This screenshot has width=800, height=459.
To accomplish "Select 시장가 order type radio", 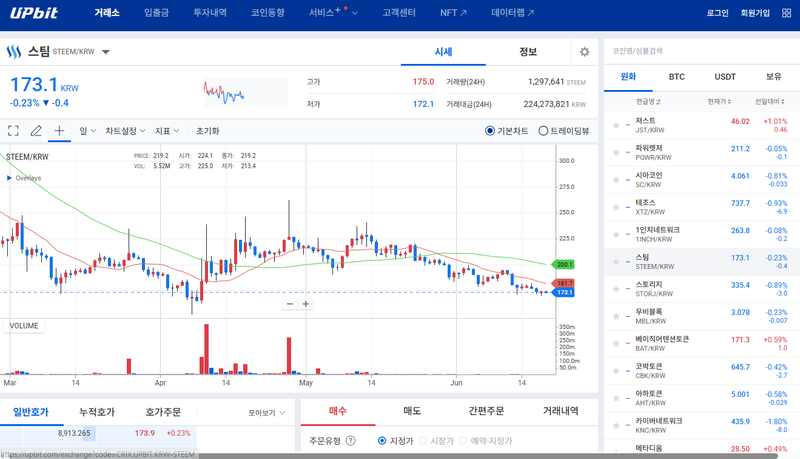I will 422,441.
